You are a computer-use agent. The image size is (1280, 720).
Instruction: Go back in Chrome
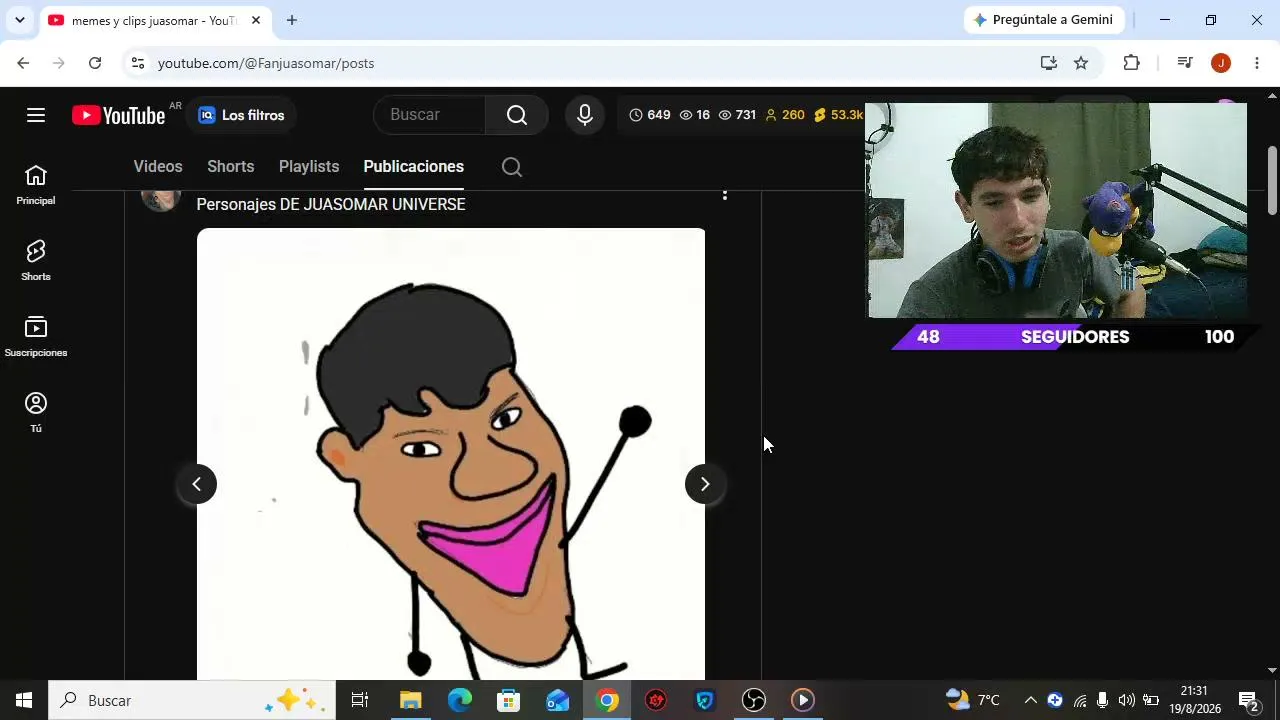coord(23,63)
